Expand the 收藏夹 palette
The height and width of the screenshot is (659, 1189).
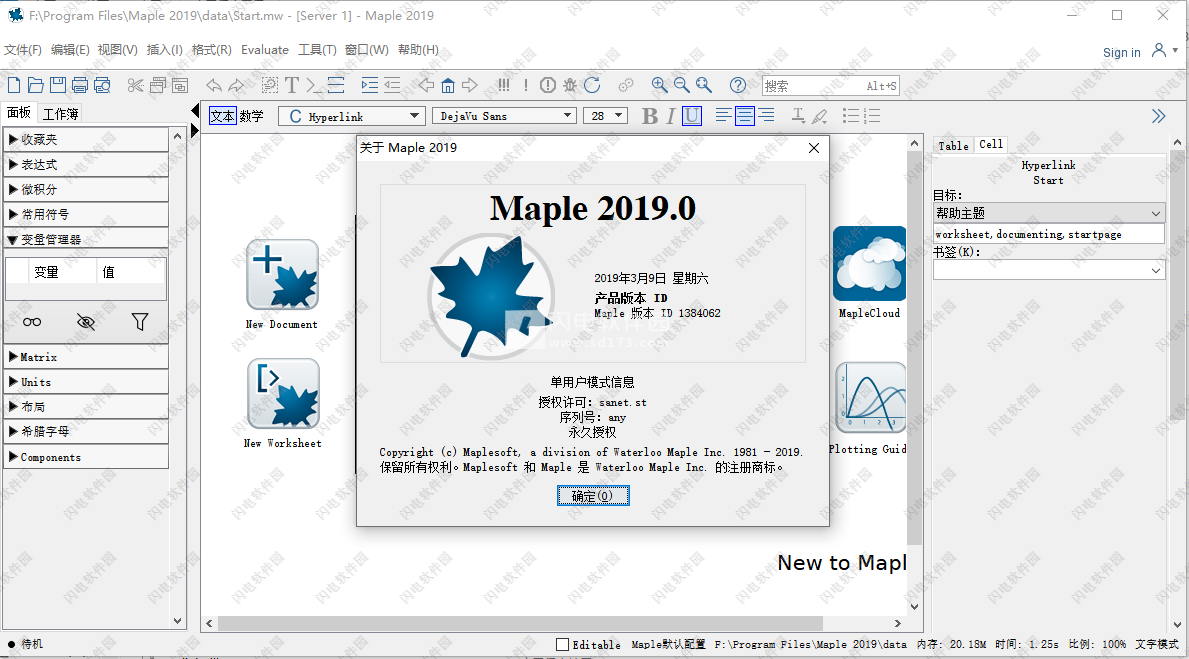coord(86,140)
